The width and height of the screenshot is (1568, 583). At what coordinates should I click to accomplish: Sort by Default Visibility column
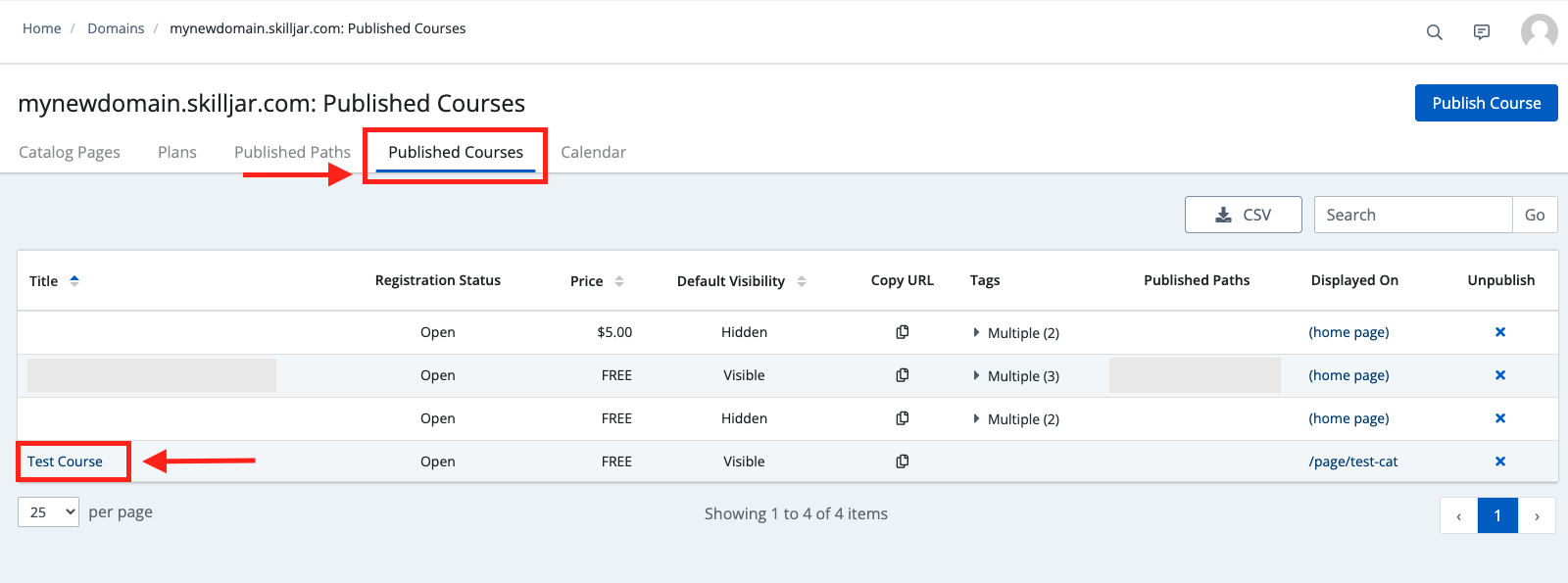point(801,281)
